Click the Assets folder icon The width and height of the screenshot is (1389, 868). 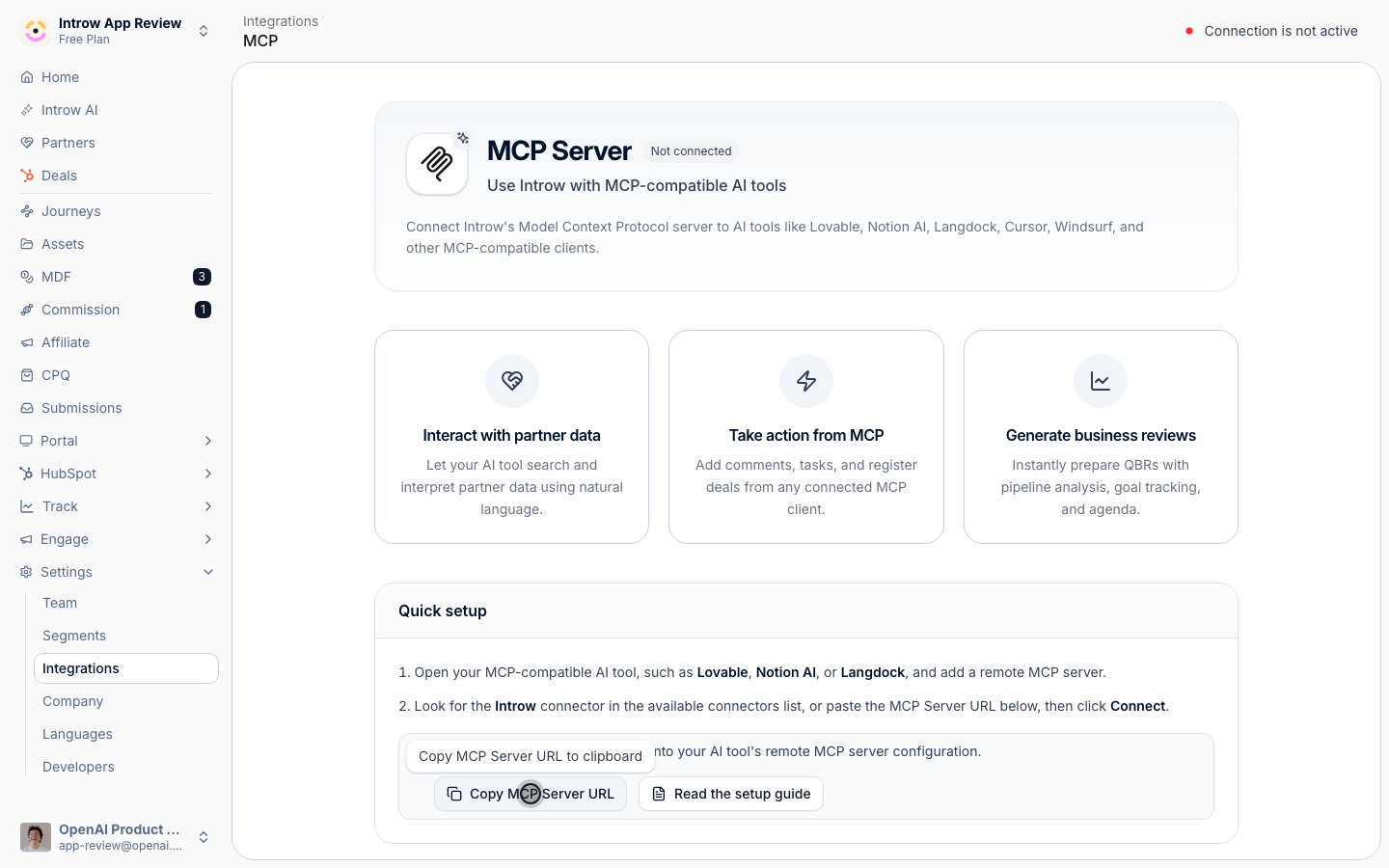tap(27, 244)
